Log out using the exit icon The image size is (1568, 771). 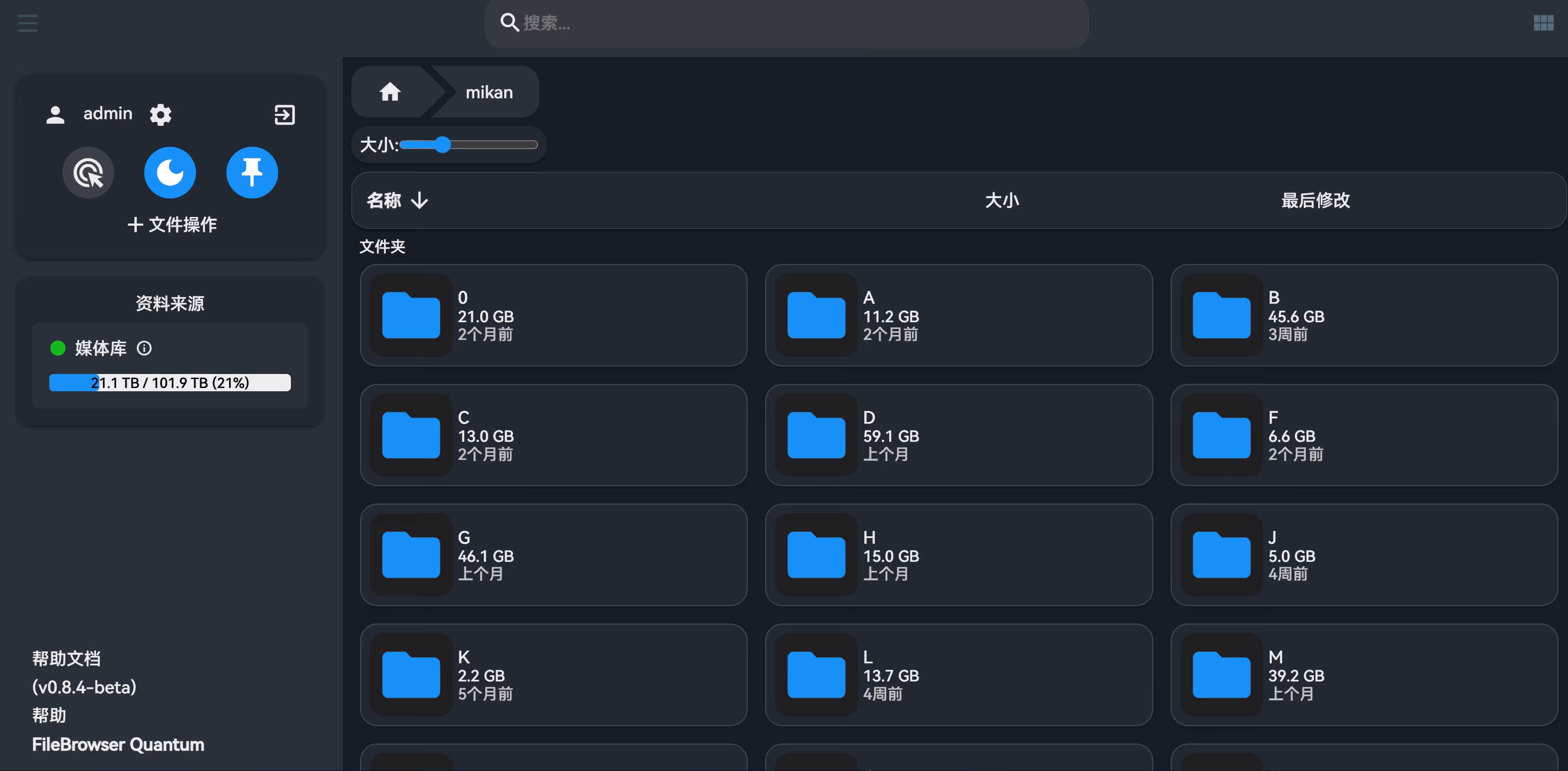coord(284,115)
